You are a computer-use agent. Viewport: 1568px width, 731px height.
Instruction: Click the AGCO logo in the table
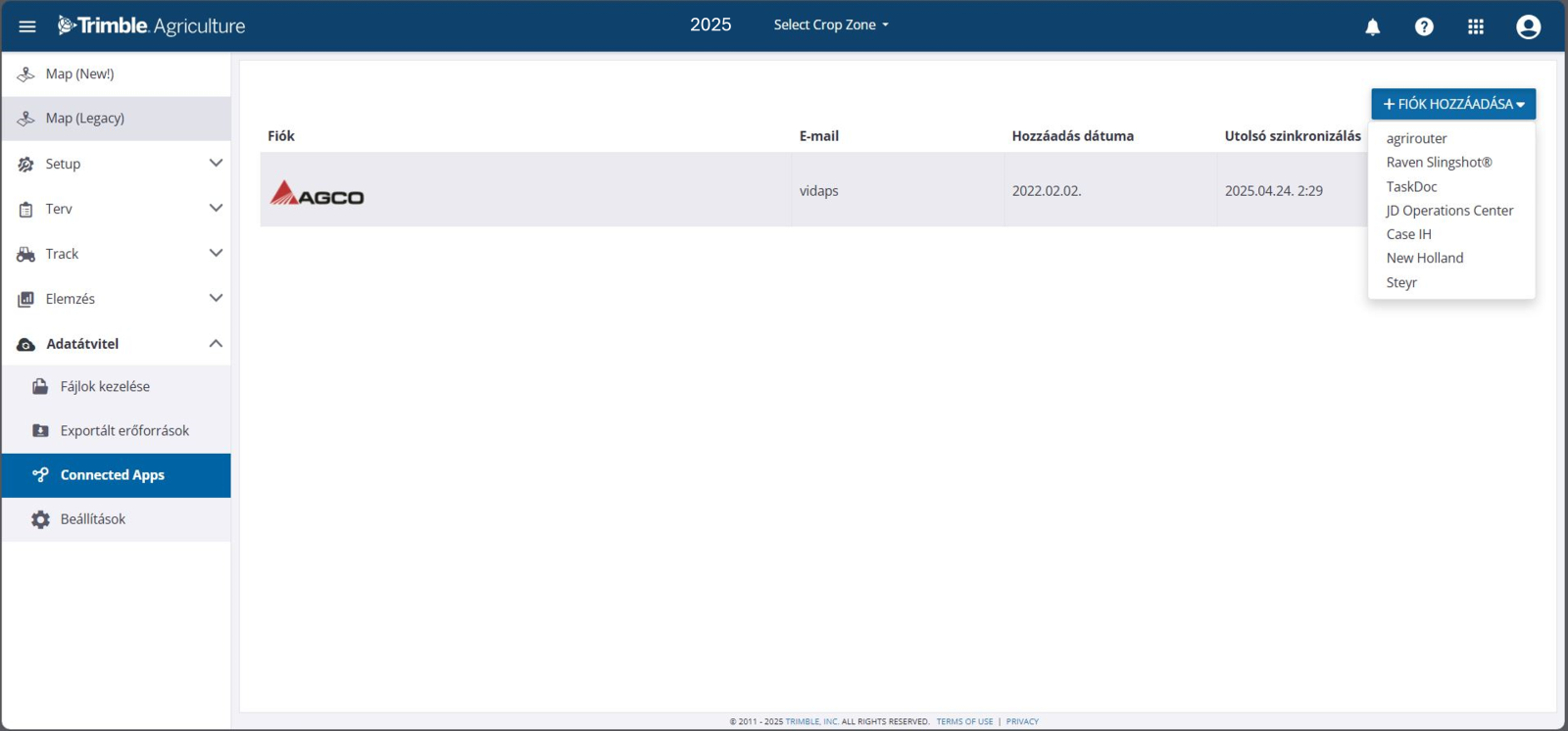(x=317, y=192)
